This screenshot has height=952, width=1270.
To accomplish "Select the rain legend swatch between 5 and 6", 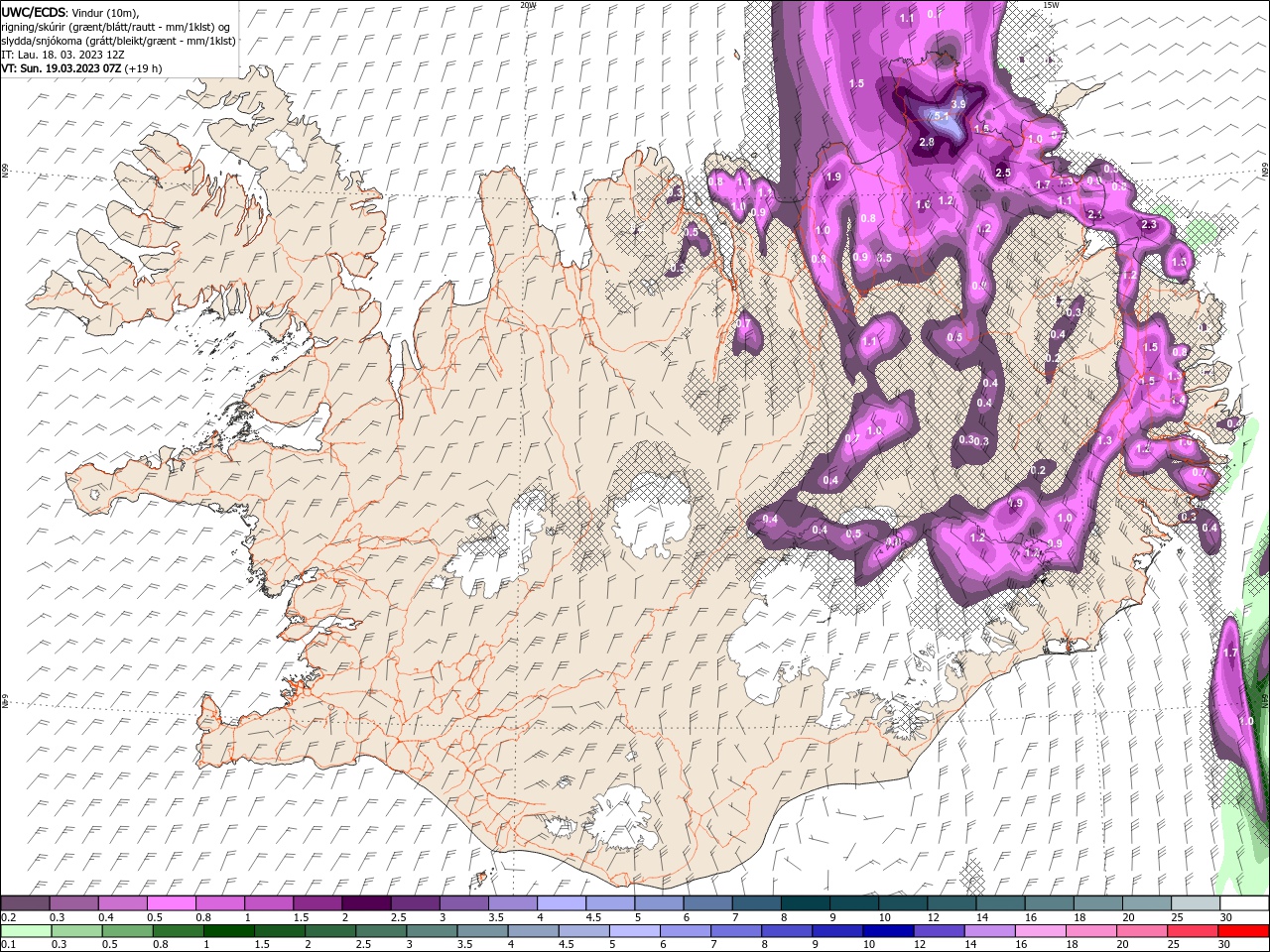I will pyautogui.click(x=635, y=931).
